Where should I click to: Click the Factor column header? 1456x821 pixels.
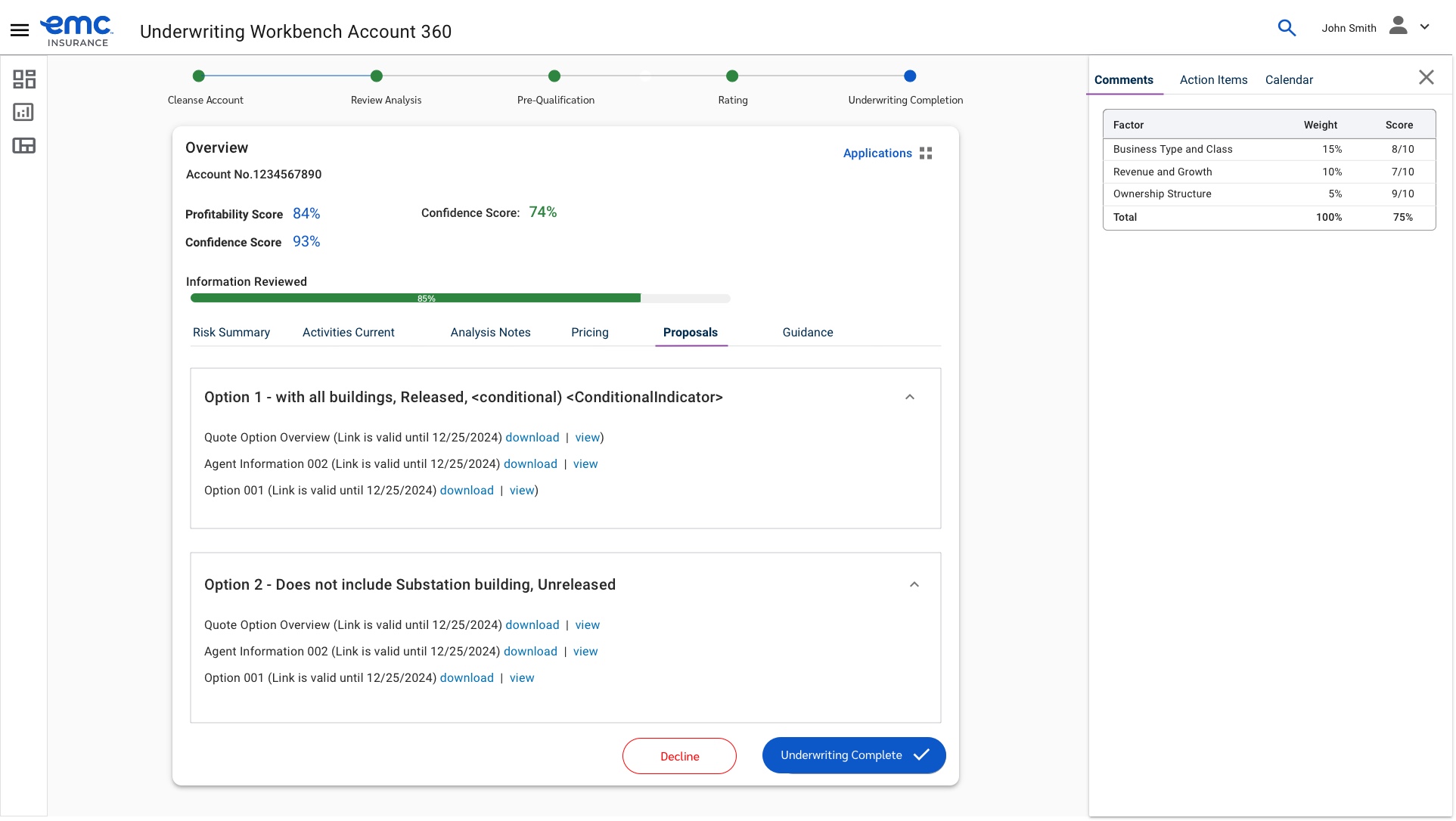(x=1128, y=125)
